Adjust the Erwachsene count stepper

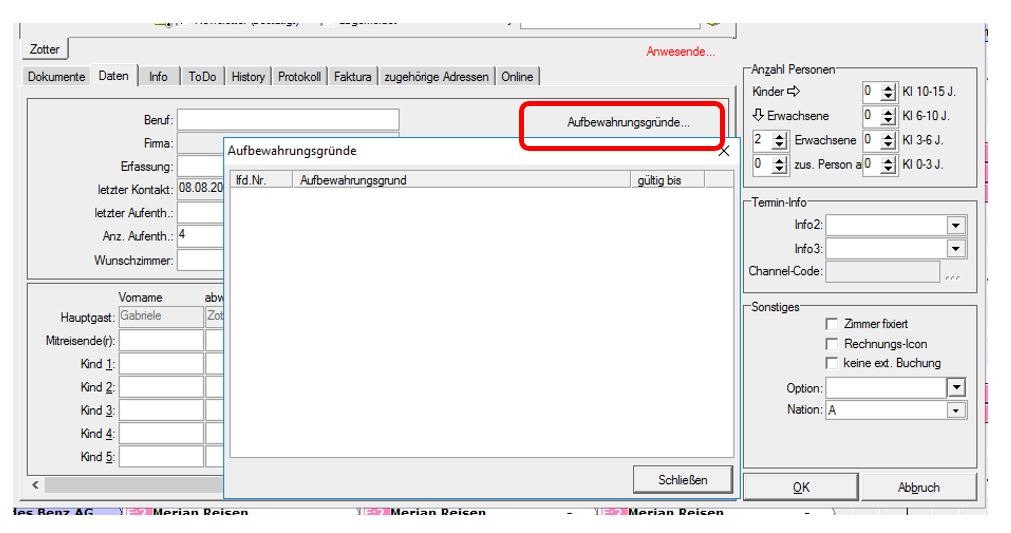click(x=780, y=140)
